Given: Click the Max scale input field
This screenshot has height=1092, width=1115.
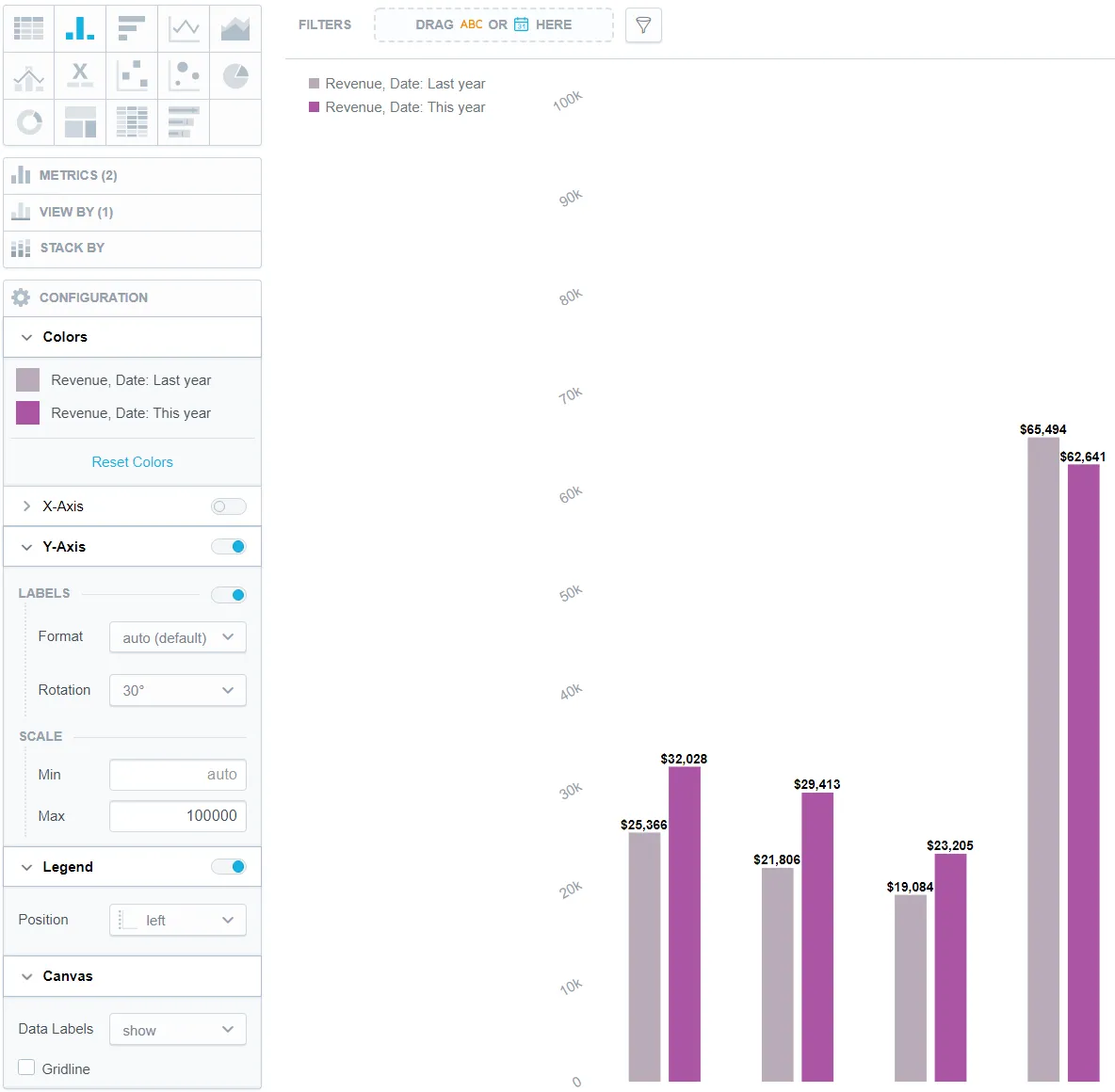Looking at the screenshot, I should click(177, 816).
